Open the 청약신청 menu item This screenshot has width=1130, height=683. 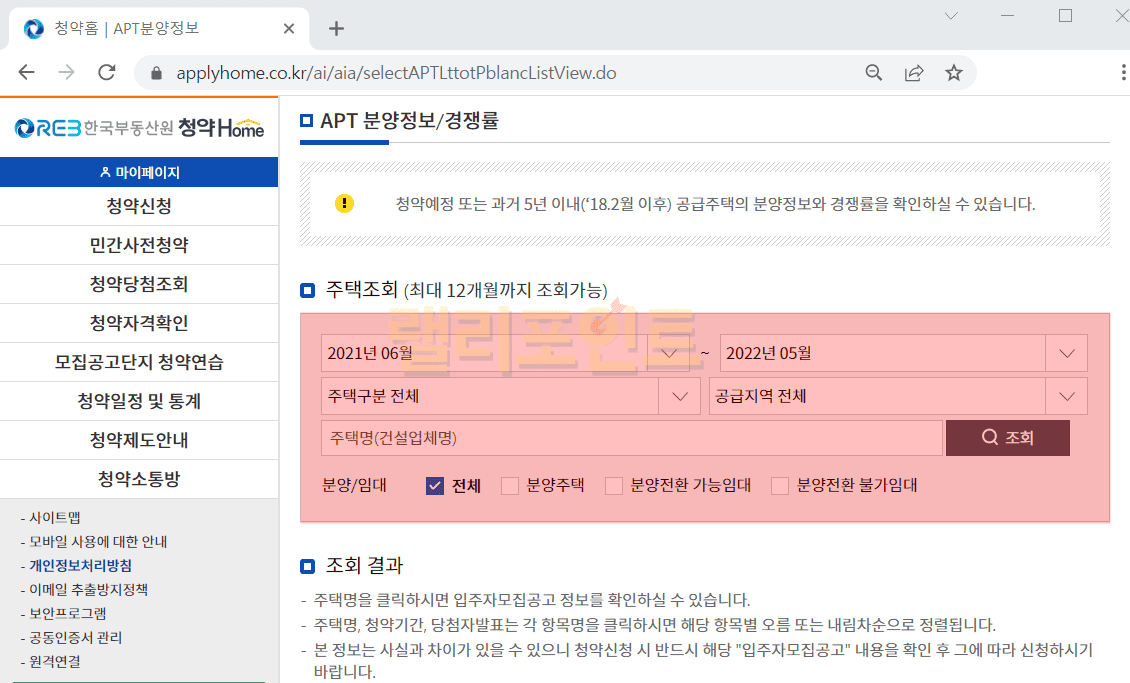139,206
